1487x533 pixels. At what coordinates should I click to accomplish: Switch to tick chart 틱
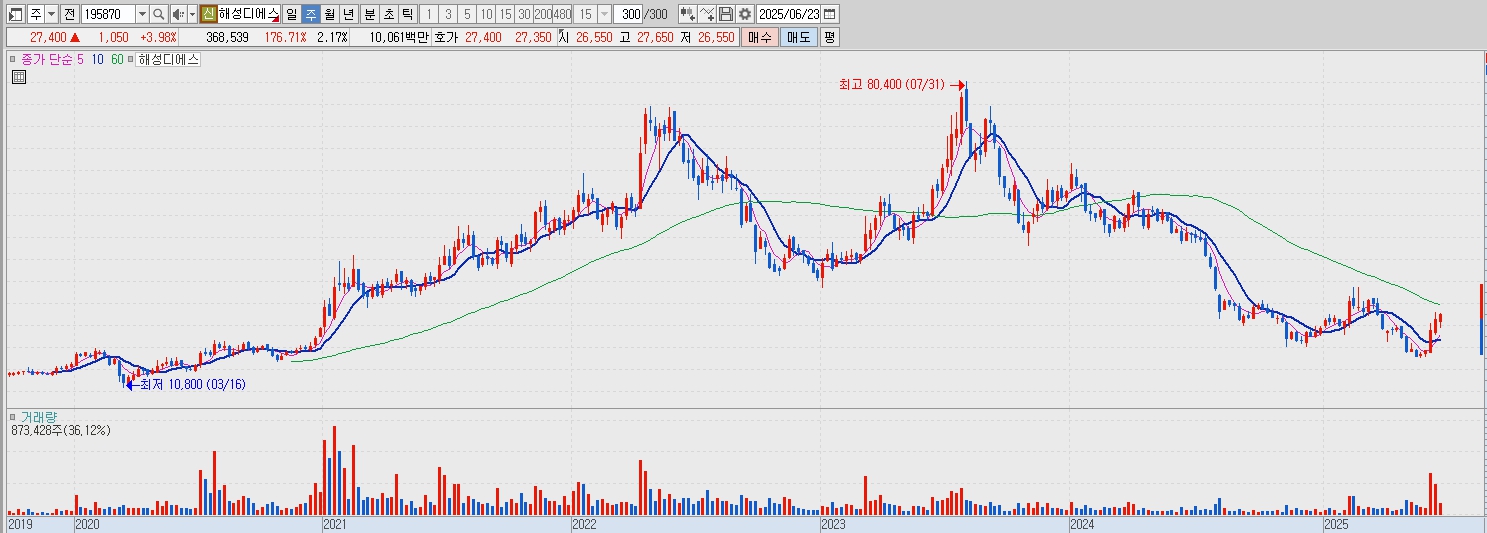tap(408, 14)
